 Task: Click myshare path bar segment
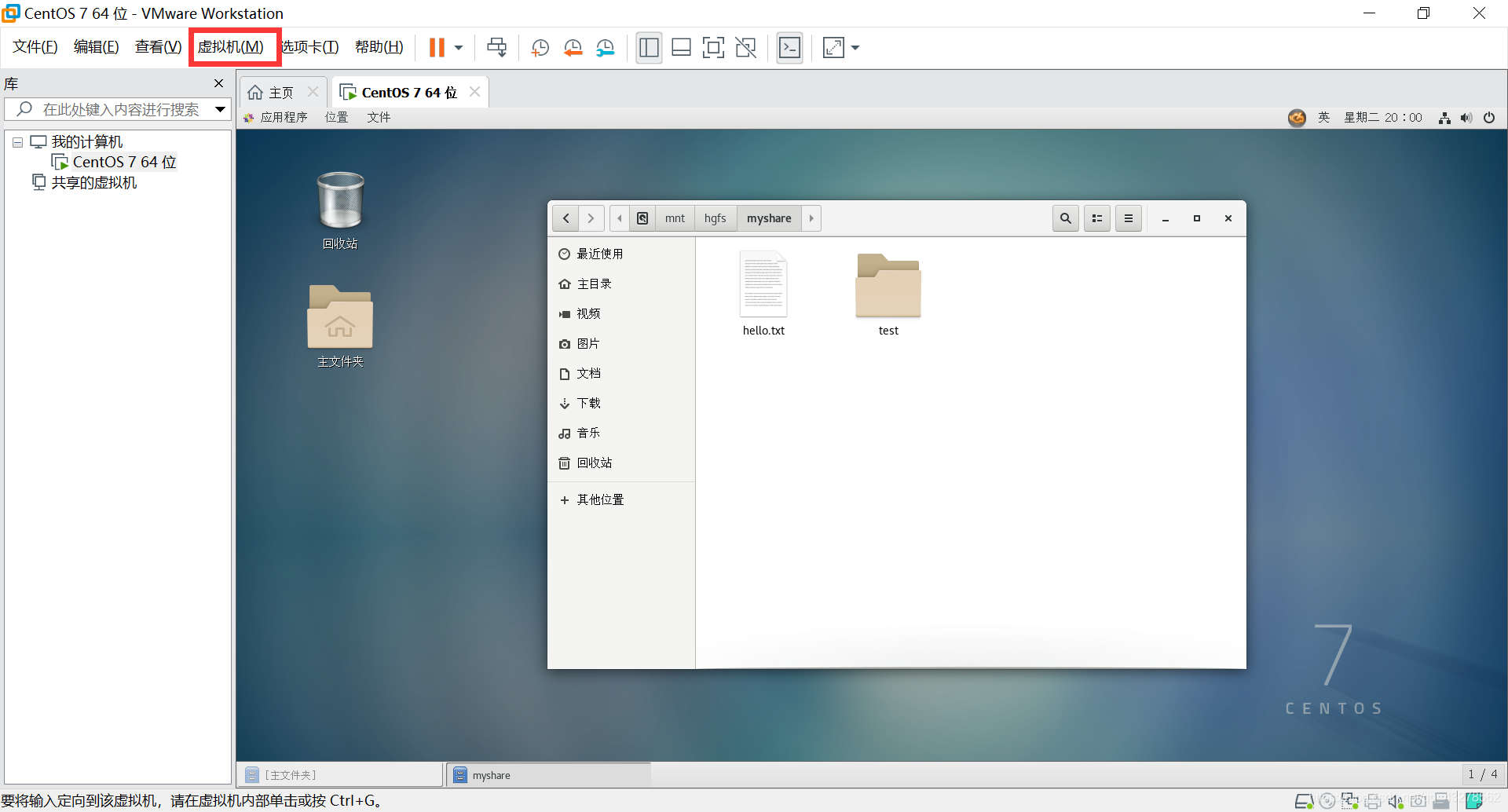coord(769,218)
